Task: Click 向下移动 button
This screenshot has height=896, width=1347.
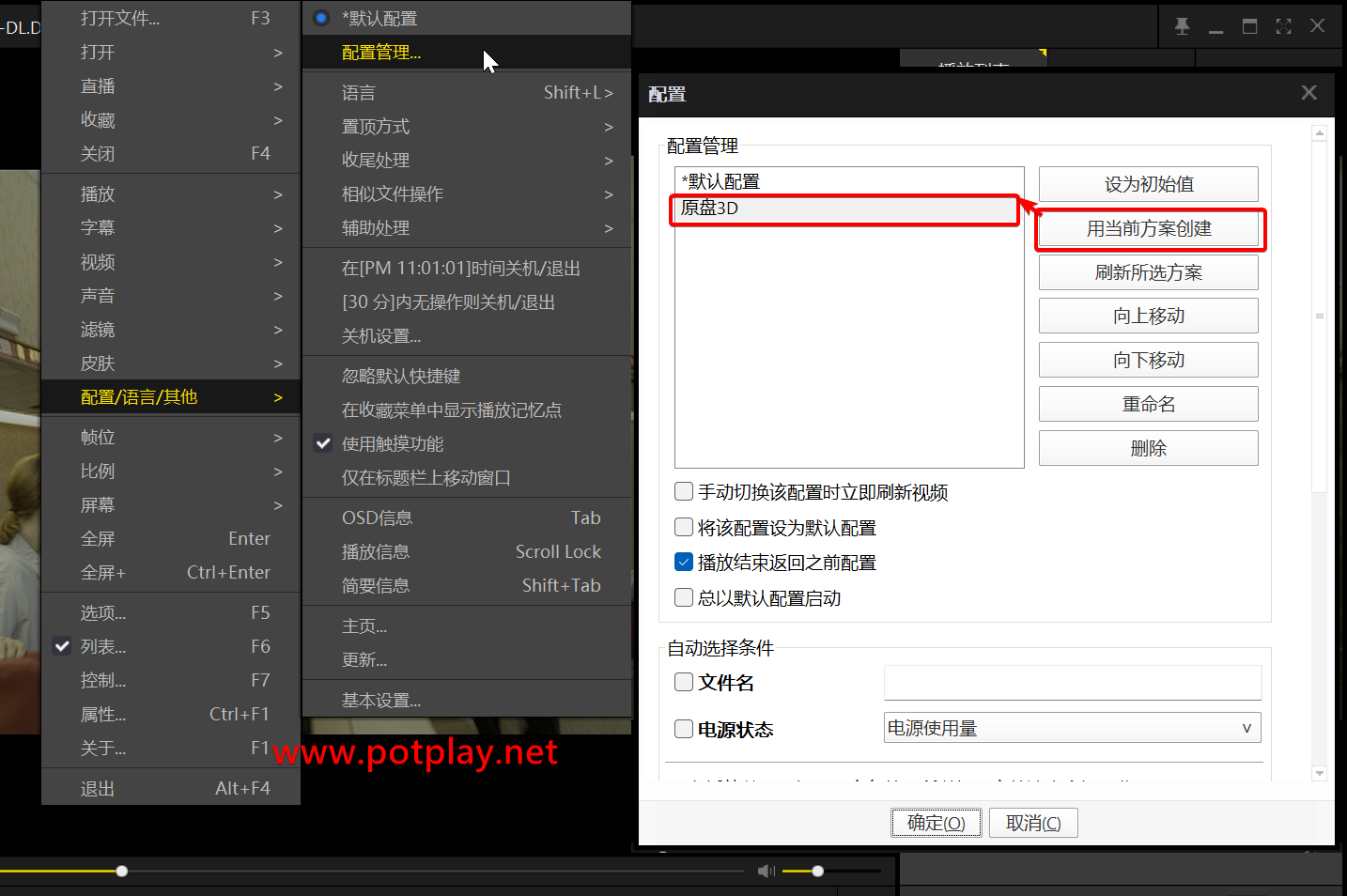Action: (1149, 360)
